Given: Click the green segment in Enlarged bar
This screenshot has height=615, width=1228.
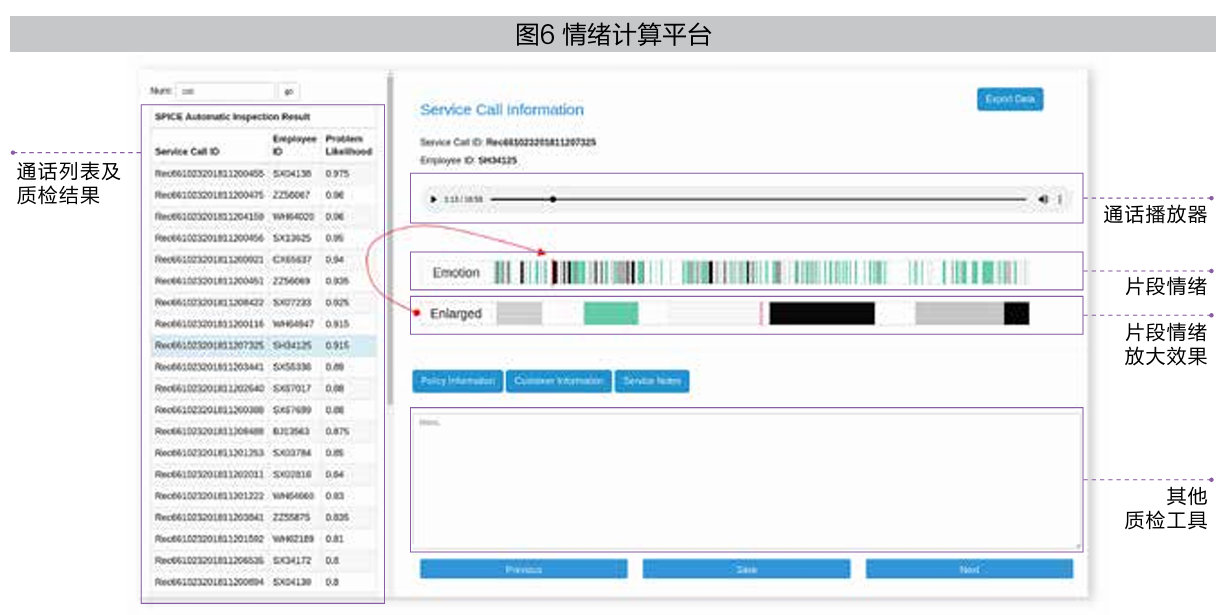Looking at the screenshot, I should point(610,314).
